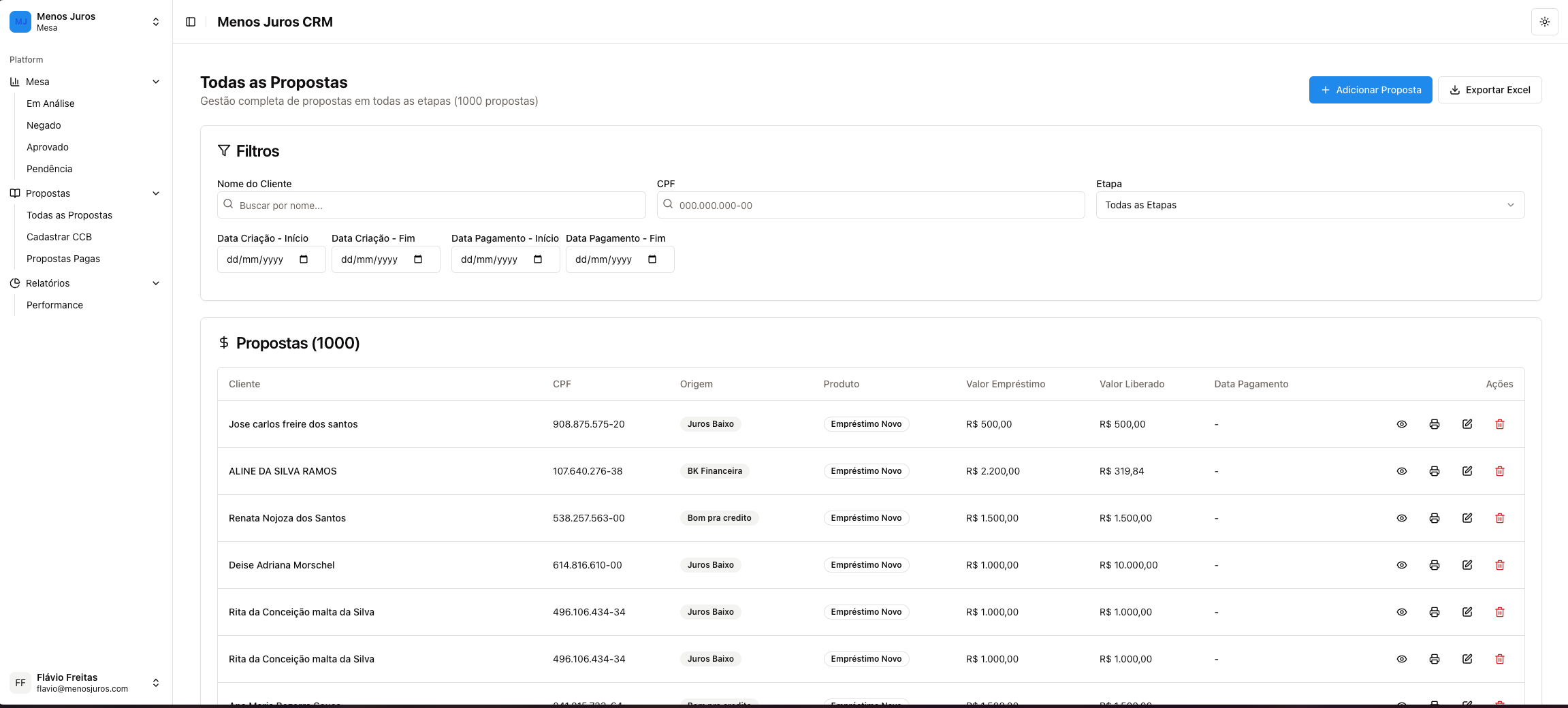Click the Juros Baixo badge for Deise
This screenshot has height=708, width=1568.
tap(711, 565)
